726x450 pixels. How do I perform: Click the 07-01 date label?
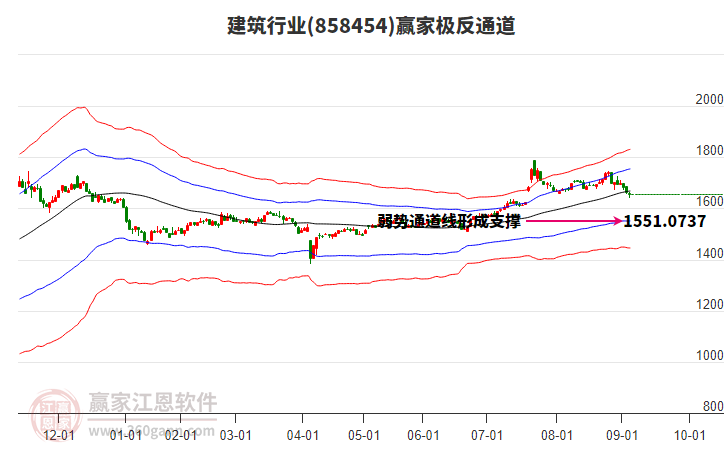click(x=487, y=435)
